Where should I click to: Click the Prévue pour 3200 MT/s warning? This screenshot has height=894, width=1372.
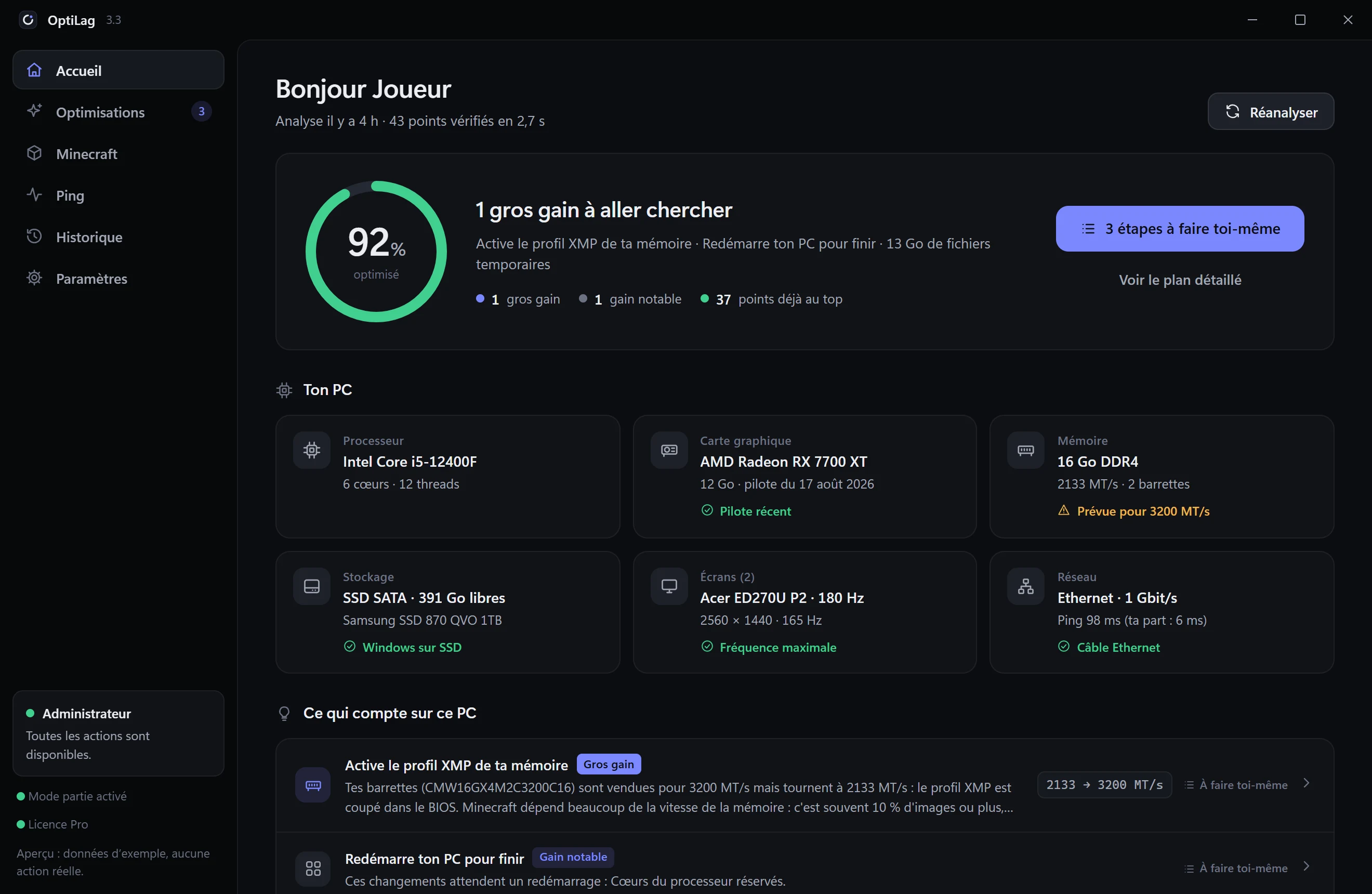point(1133,511)
